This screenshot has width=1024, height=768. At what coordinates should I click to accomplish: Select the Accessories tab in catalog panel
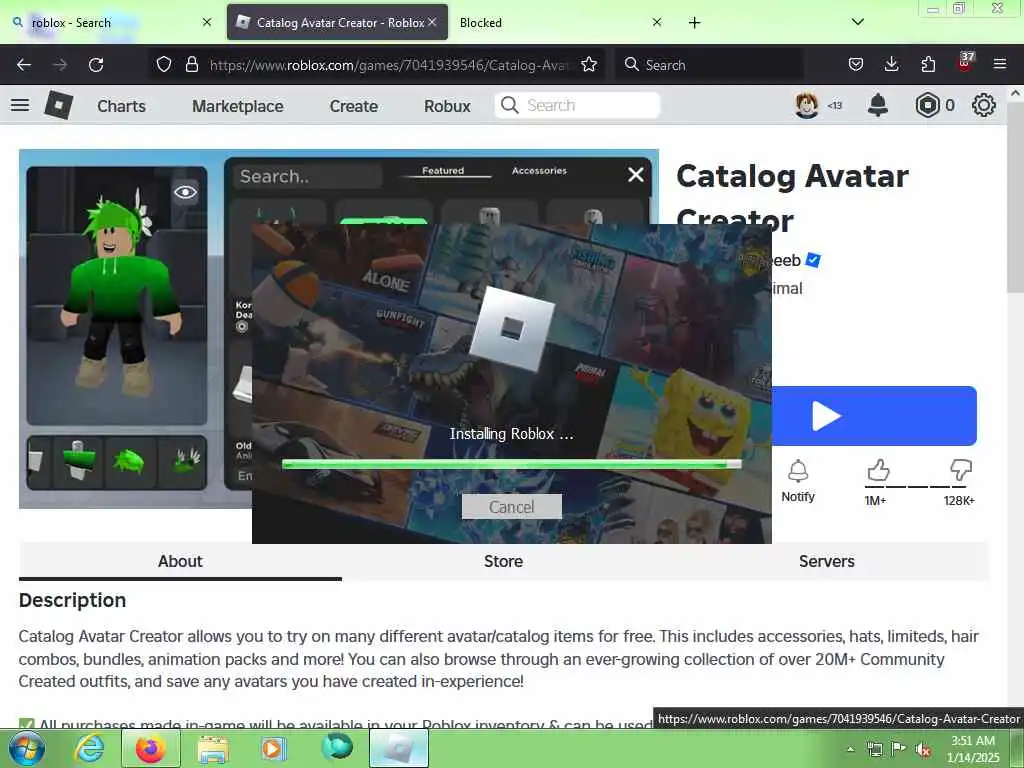[x=539, y=170]
